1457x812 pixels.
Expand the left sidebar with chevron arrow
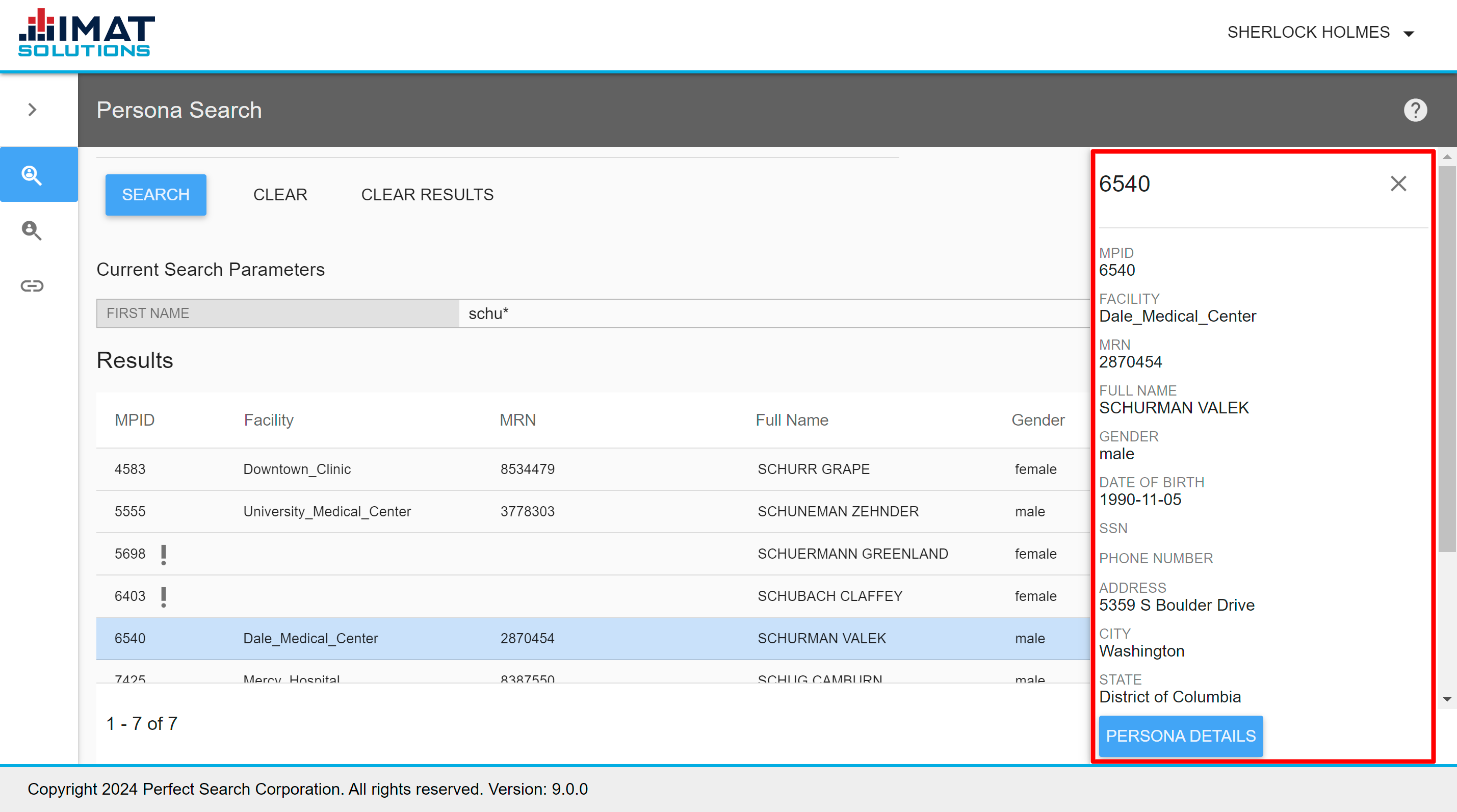pyautogui.click(x=32, y=110)
